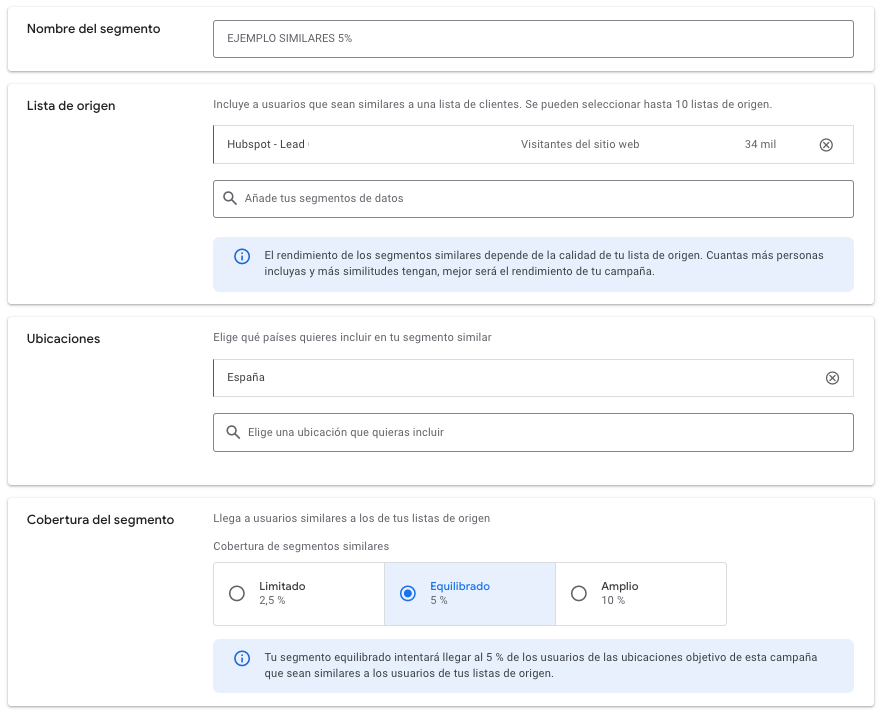
Task: Click the info icon in coverage notice
Action: (x=241, y=658)
